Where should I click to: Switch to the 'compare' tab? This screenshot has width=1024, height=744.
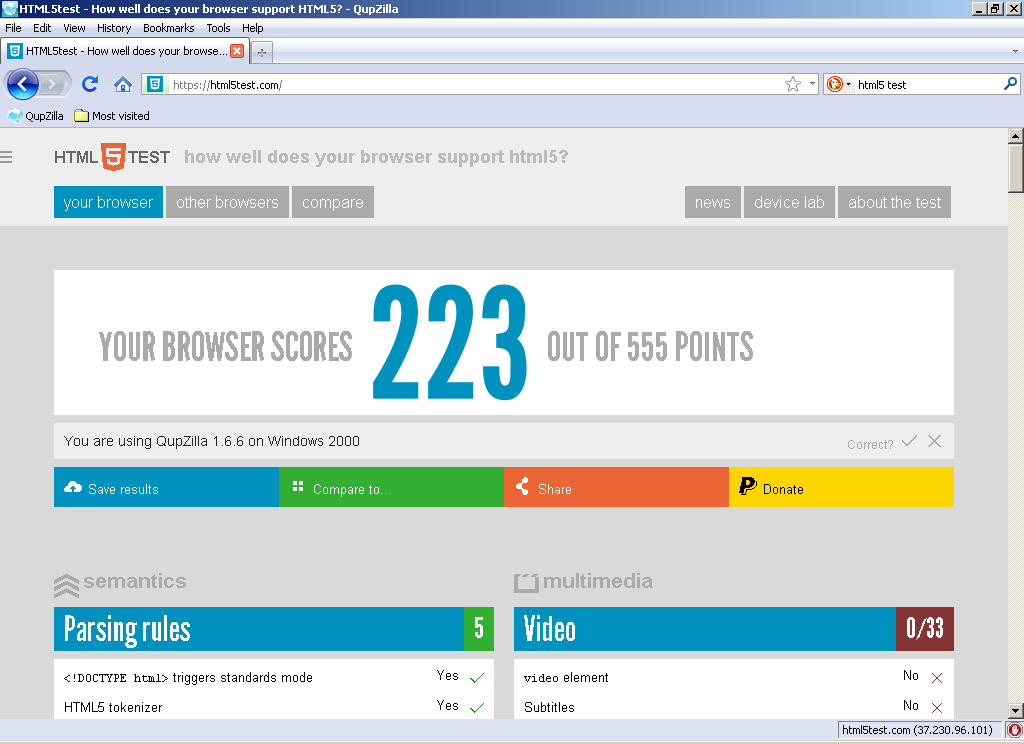(333, 202)
